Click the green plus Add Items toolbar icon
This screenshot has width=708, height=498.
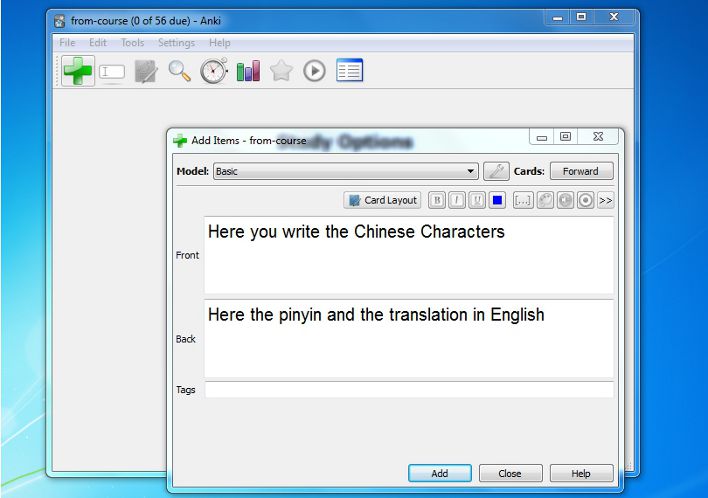(x=78, y=71)
